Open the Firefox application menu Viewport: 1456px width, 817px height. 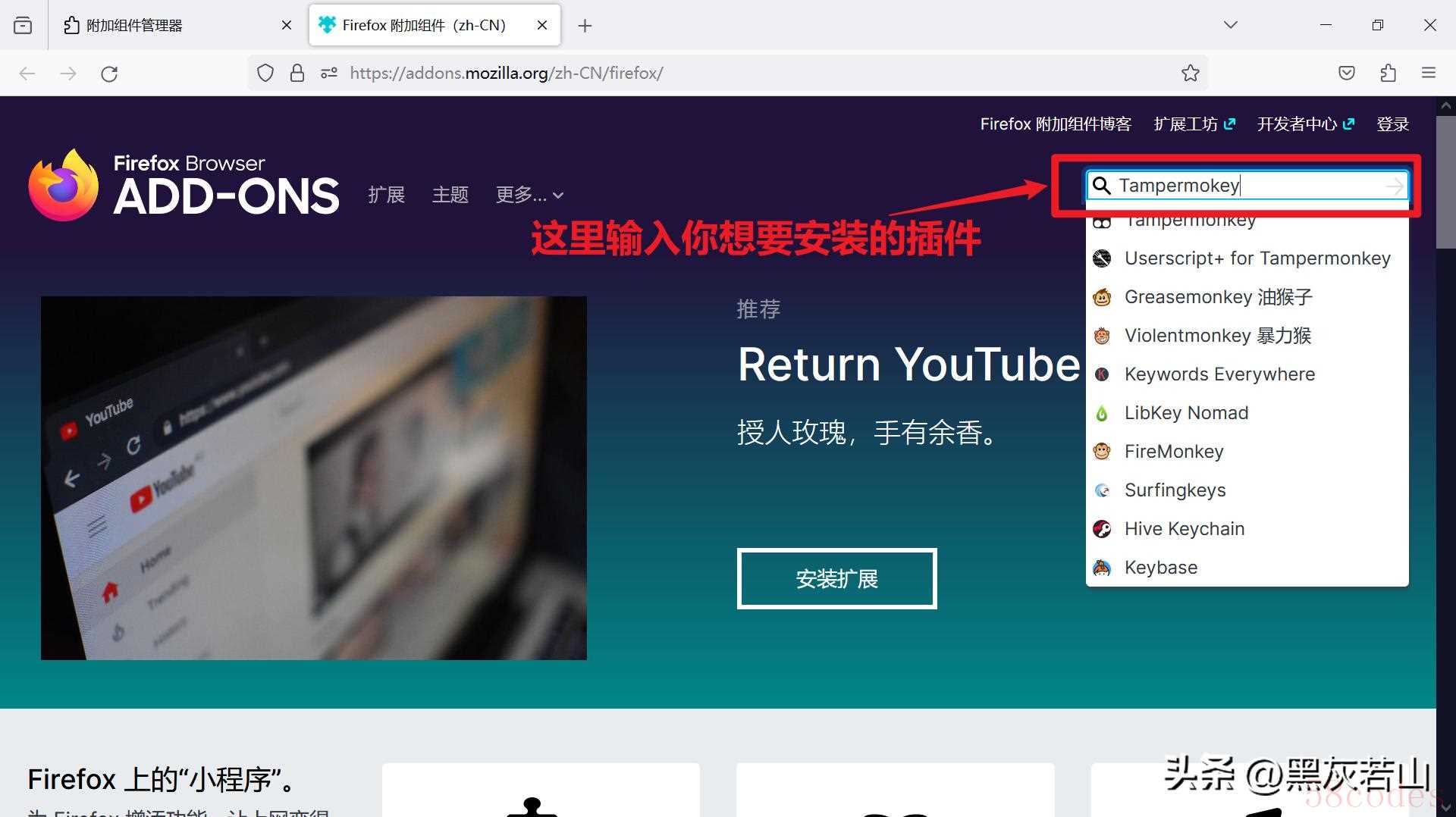click(1429, 74)
